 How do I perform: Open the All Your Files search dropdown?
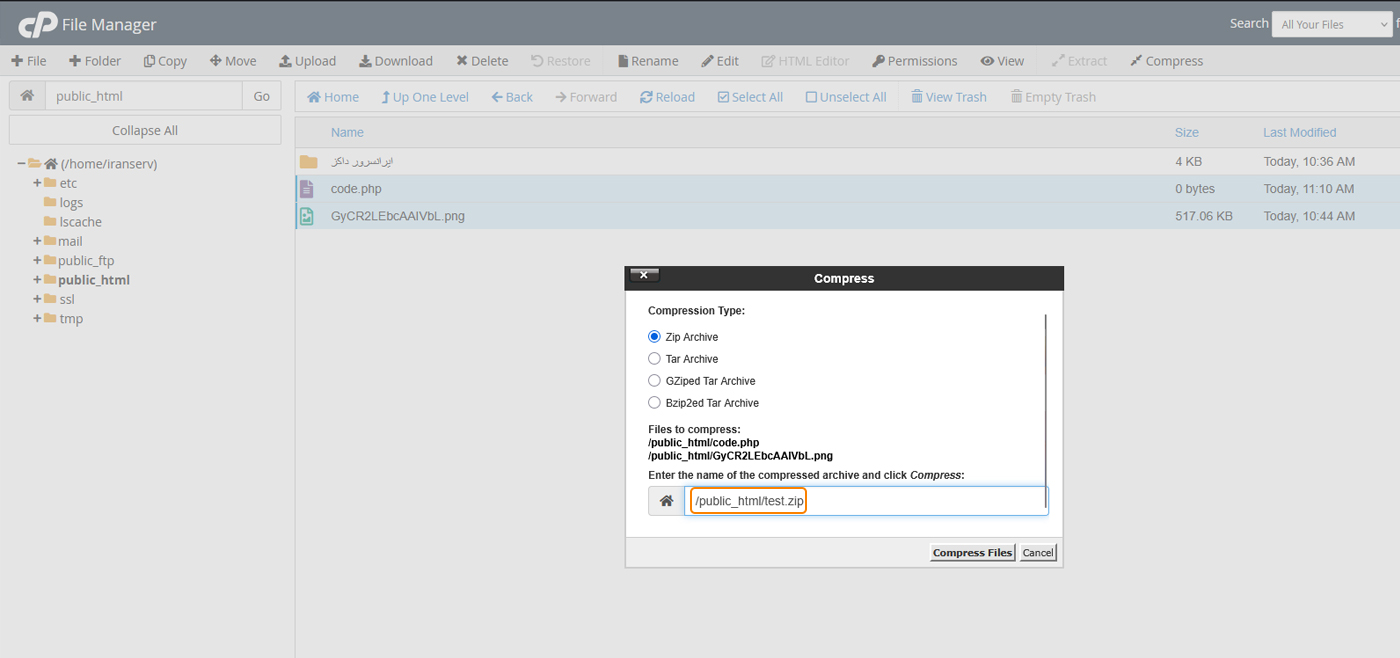pyautogui.click(x=1330, y=24)
